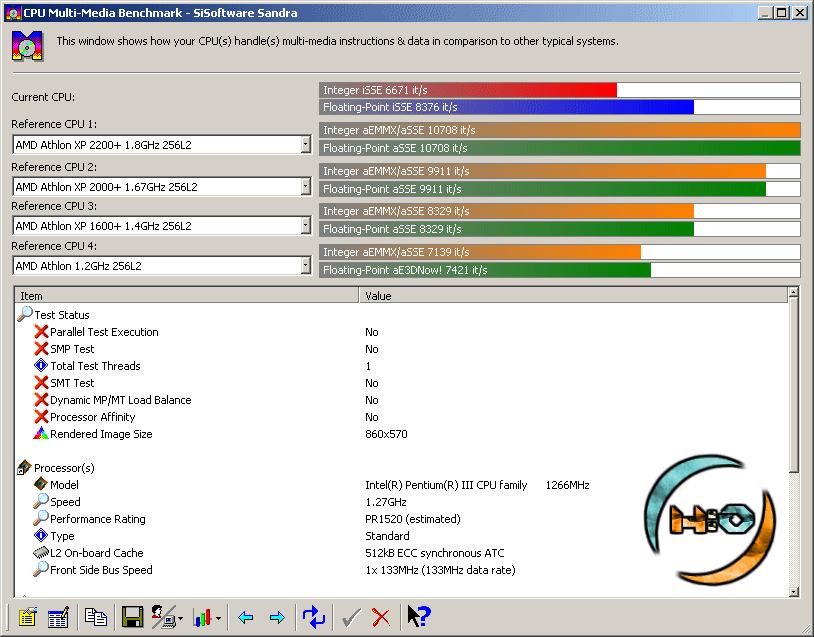Click the vertical scrollbar thumb of the results list
The width and height of the screenshot is (814, 637).
pyautogui.click(x=793, y=386)
